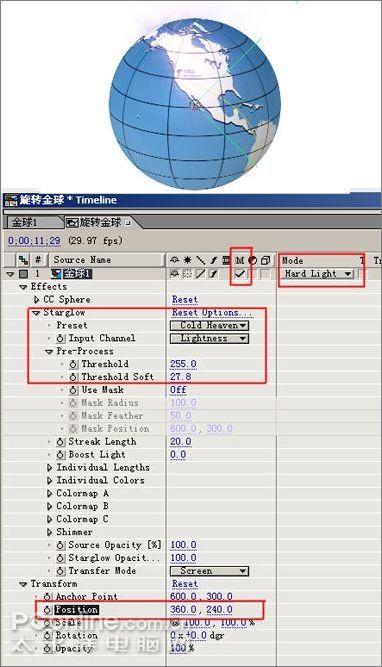
Task: Click the Transform Reset link
Action: coord(185,584)
